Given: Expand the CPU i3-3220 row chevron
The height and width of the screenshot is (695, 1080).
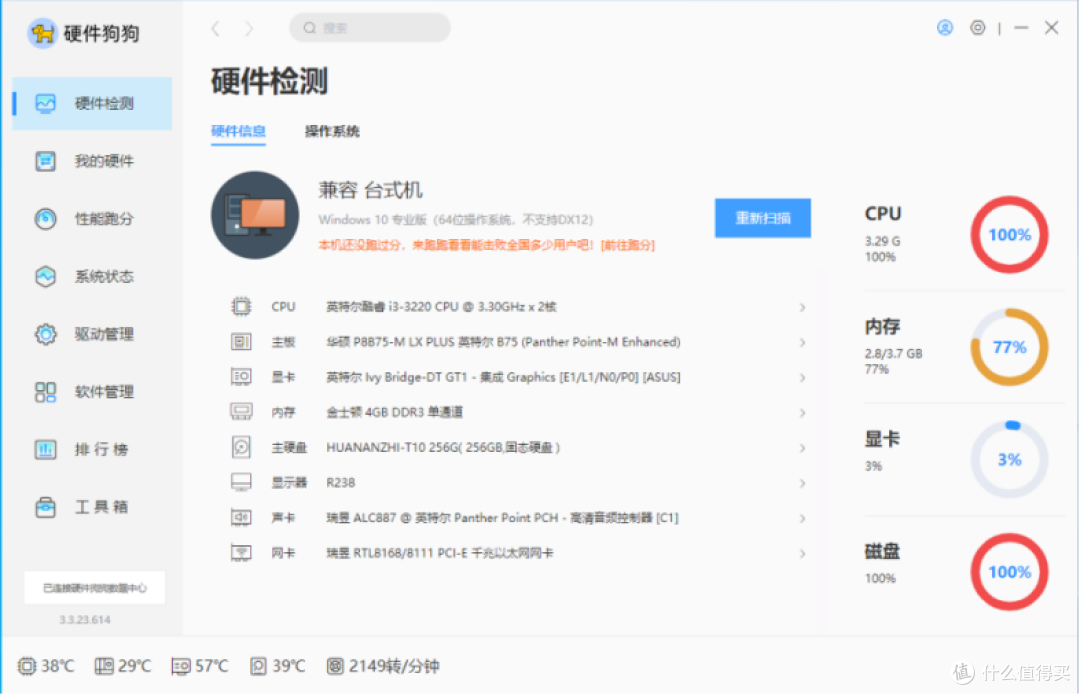Looking at the screenshot, I should coord(802,307).
